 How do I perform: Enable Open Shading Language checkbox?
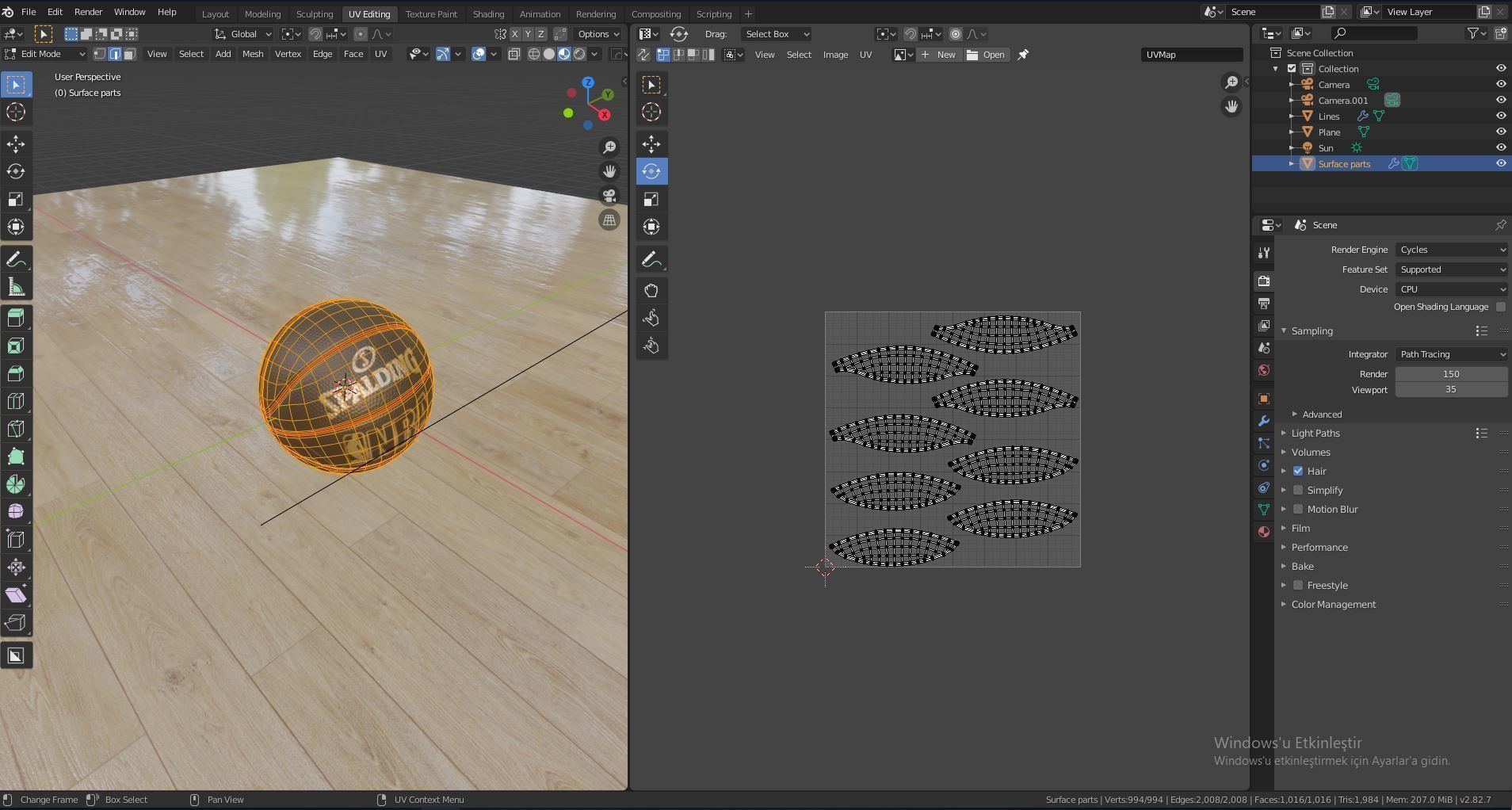pos(1501,307)
